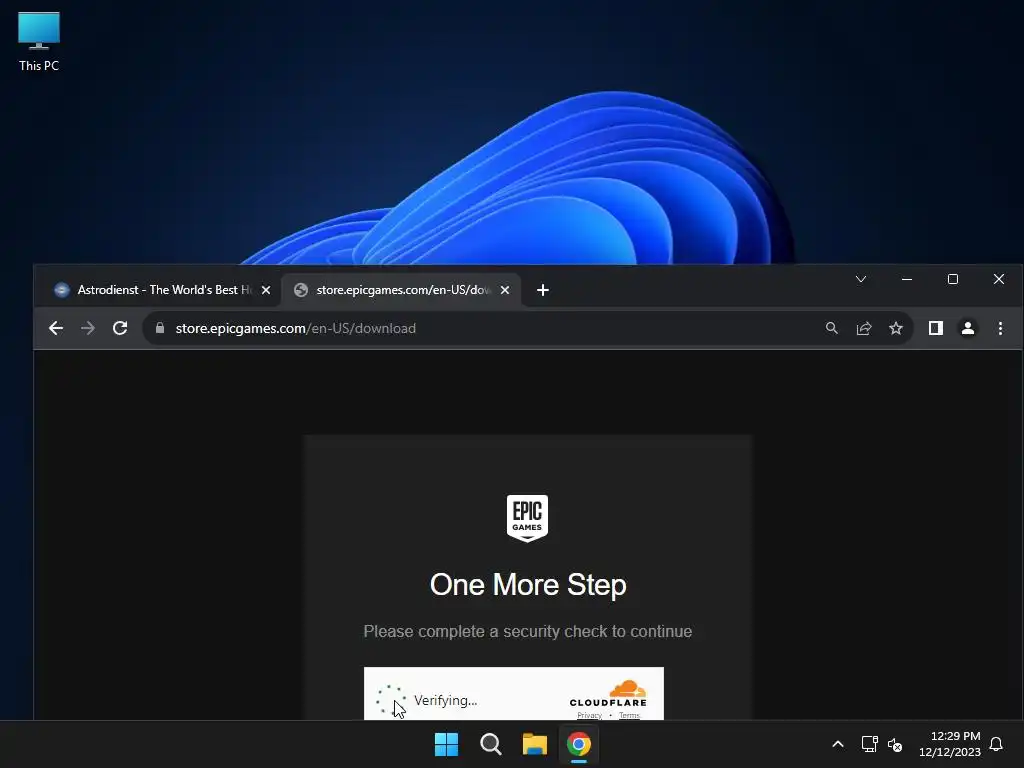The width and height of the screenshot is (1024, 768).
Task: Click the grayed forward navigation arrow
Action: pyautogui.click(x=88, y=328)
